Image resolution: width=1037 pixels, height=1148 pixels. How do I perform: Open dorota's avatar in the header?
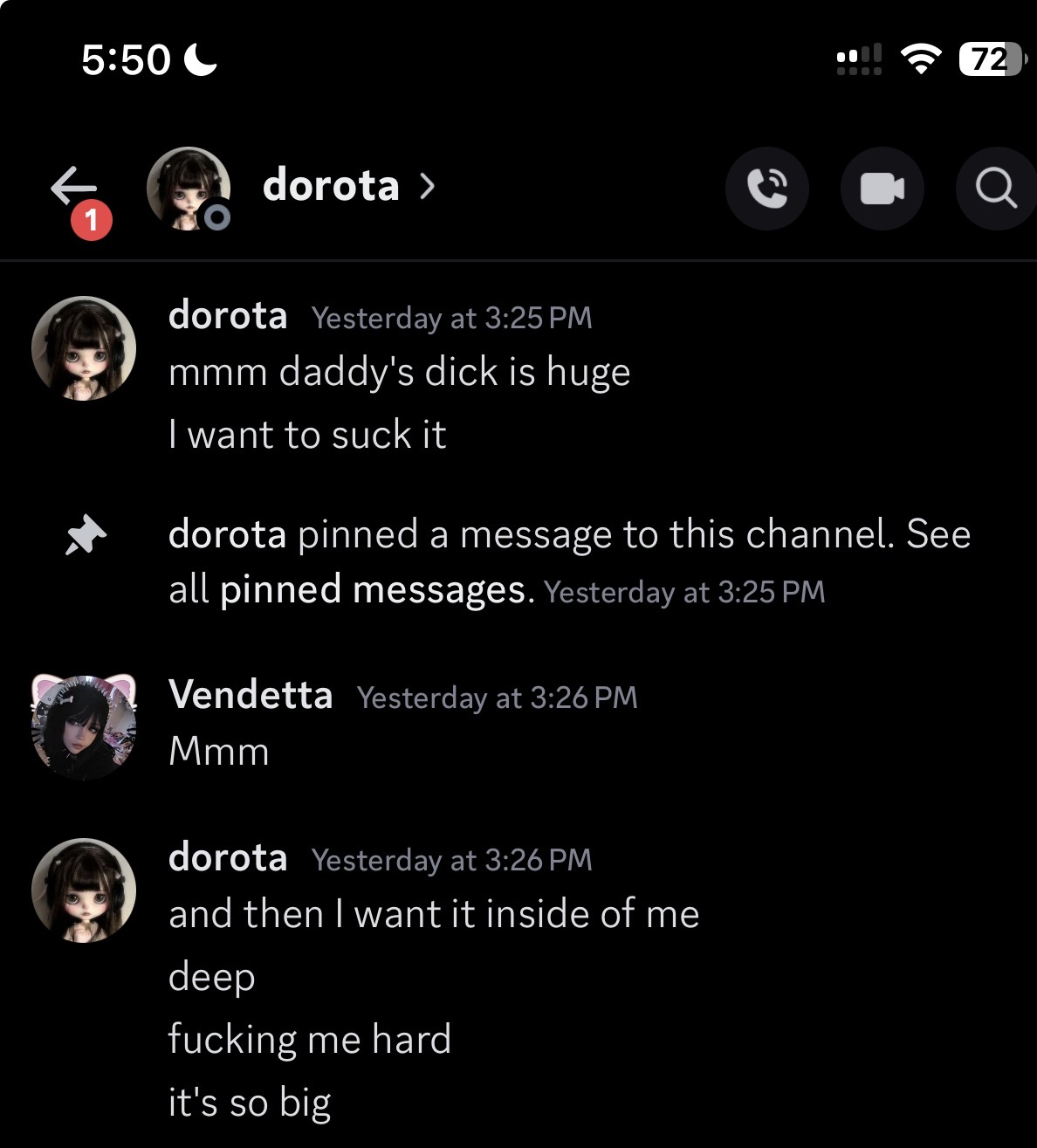[x=187, y=187]
